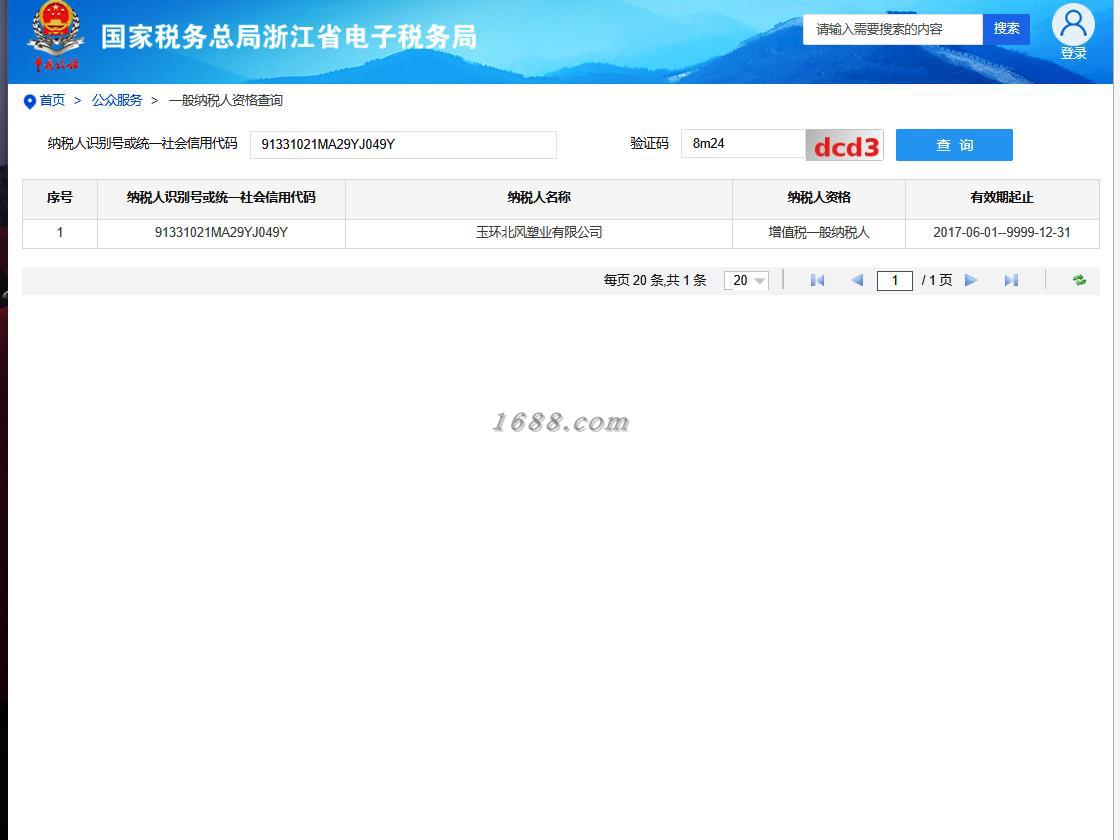
Task: Click the 登录 label under the avatar
Action: coord(1074,53)
